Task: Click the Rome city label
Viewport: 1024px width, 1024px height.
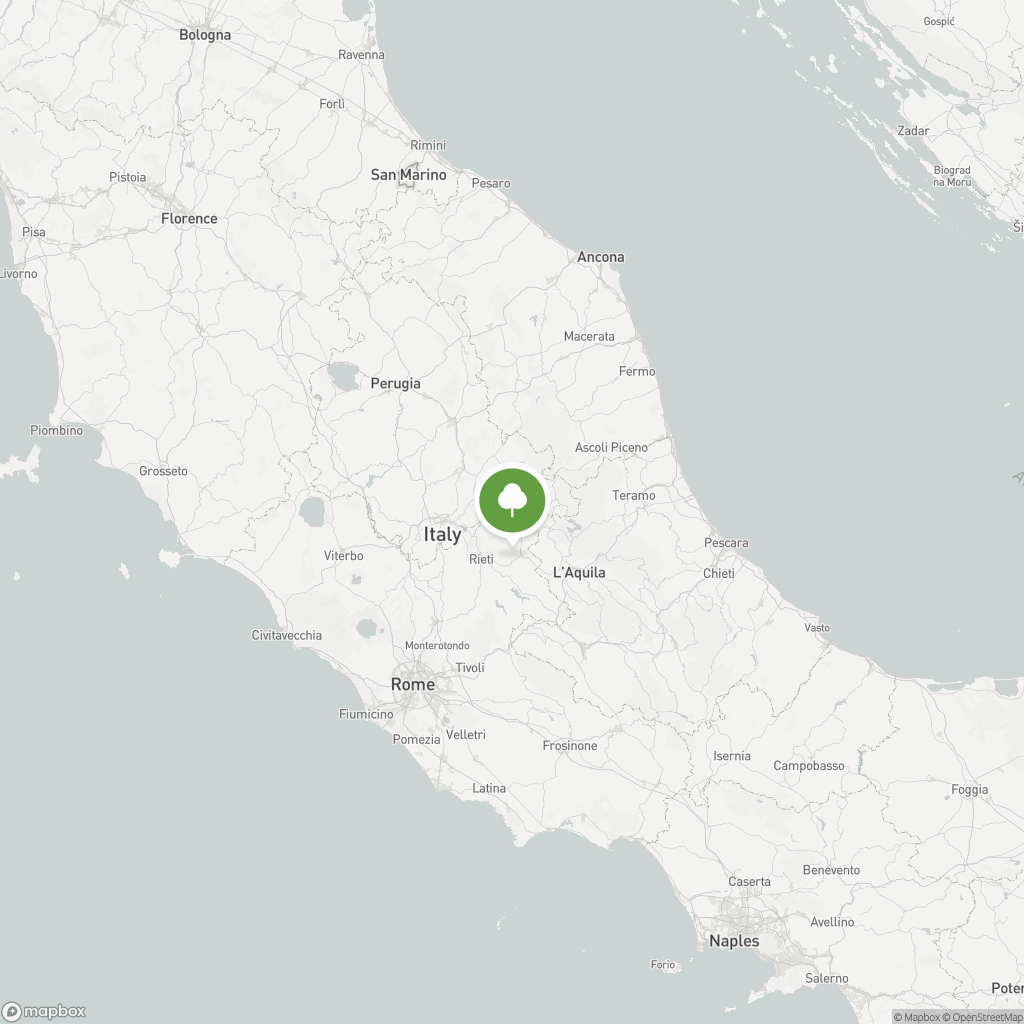Action: click(413, 684)
